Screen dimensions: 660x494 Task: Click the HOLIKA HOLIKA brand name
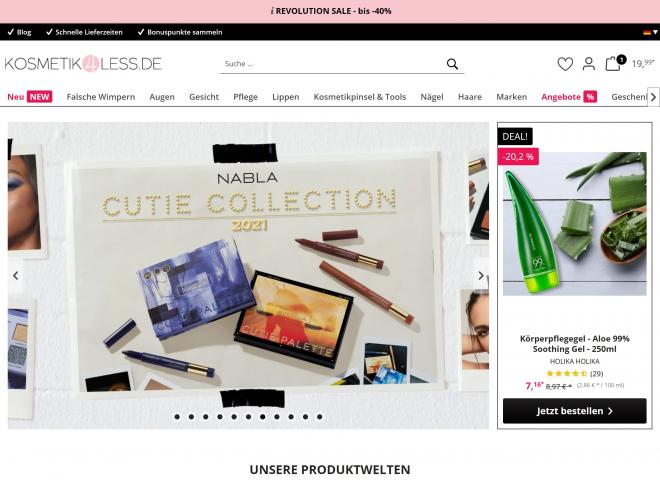pyautogui.click(x=574, y=361)
